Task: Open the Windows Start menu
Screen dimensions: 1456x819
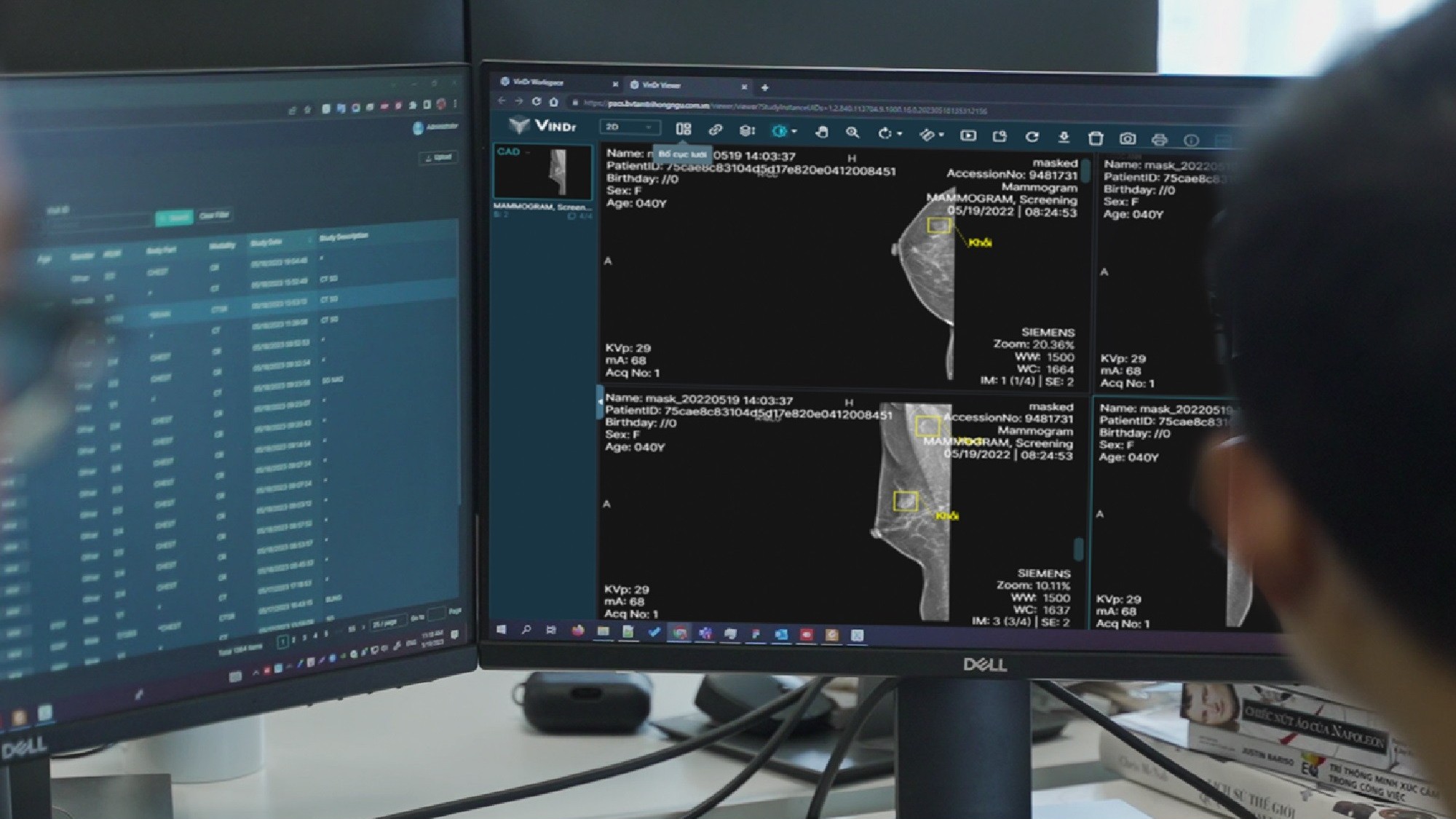Action: (x=501, y=630)
